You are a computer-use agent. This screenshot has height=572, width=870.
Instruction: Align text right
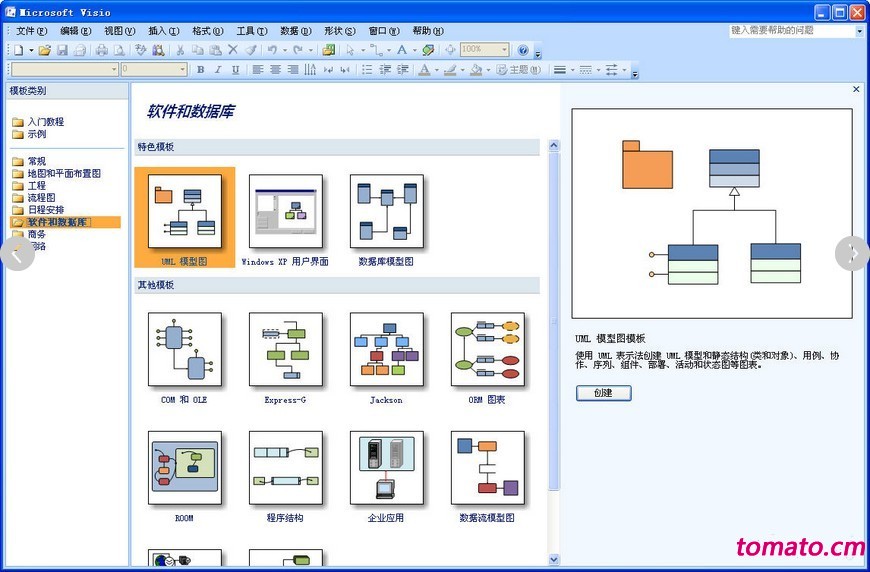[293, 70]
